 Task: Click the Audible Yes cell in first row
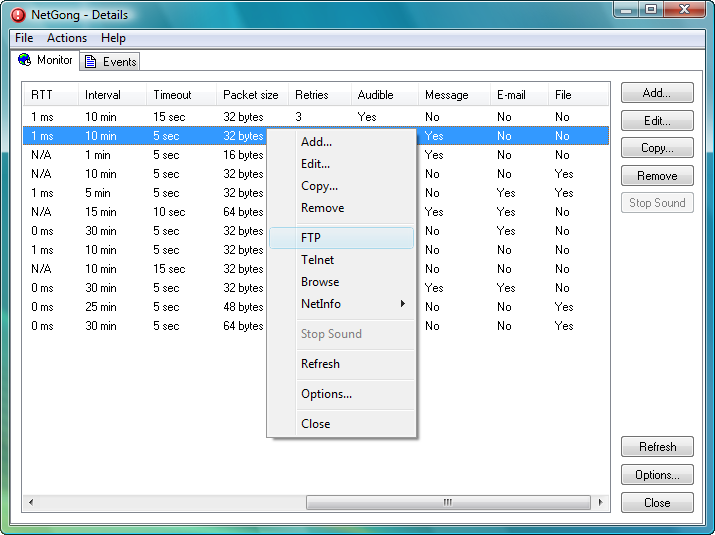coord(367,117)
